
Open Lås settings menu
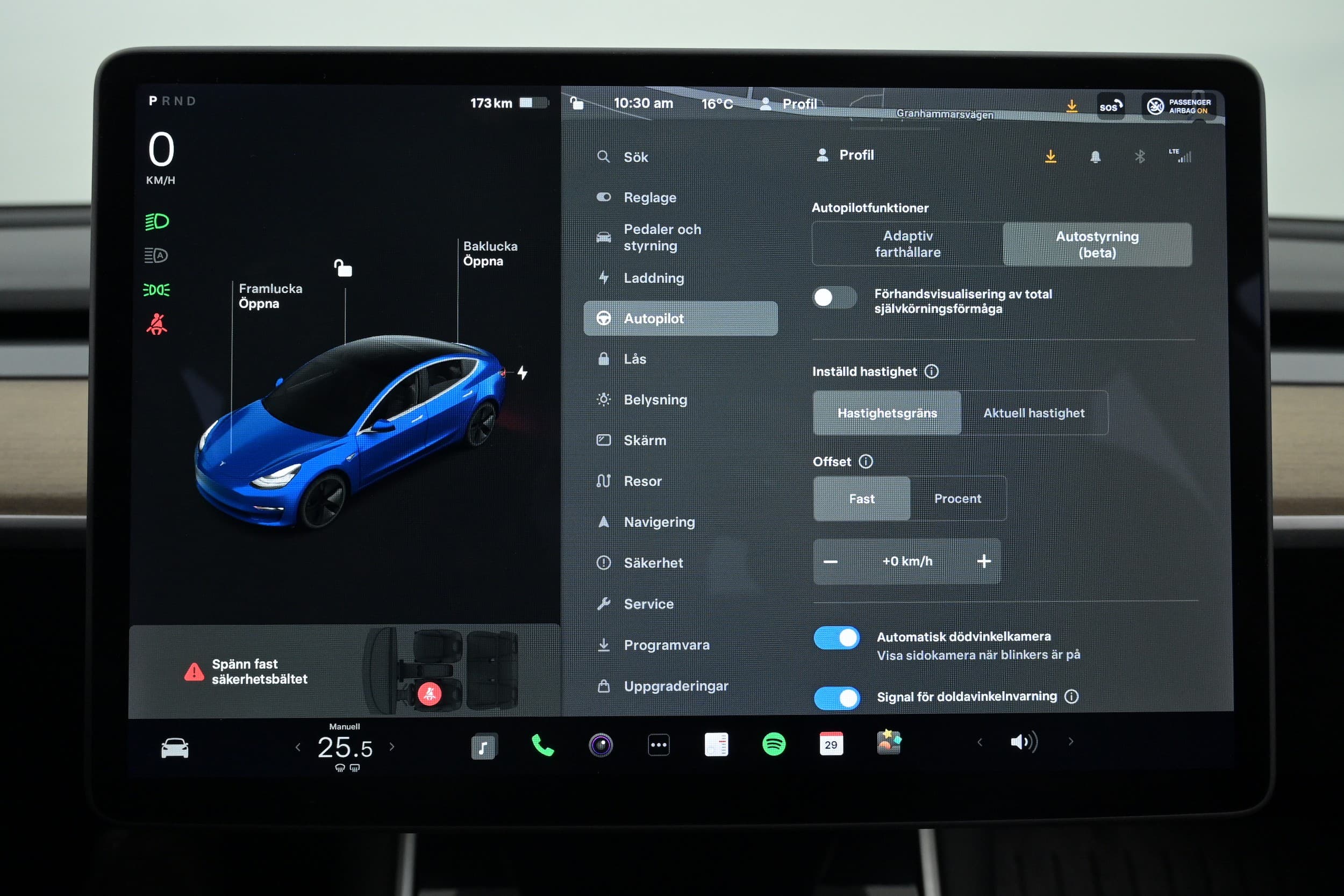click(681, 359)
